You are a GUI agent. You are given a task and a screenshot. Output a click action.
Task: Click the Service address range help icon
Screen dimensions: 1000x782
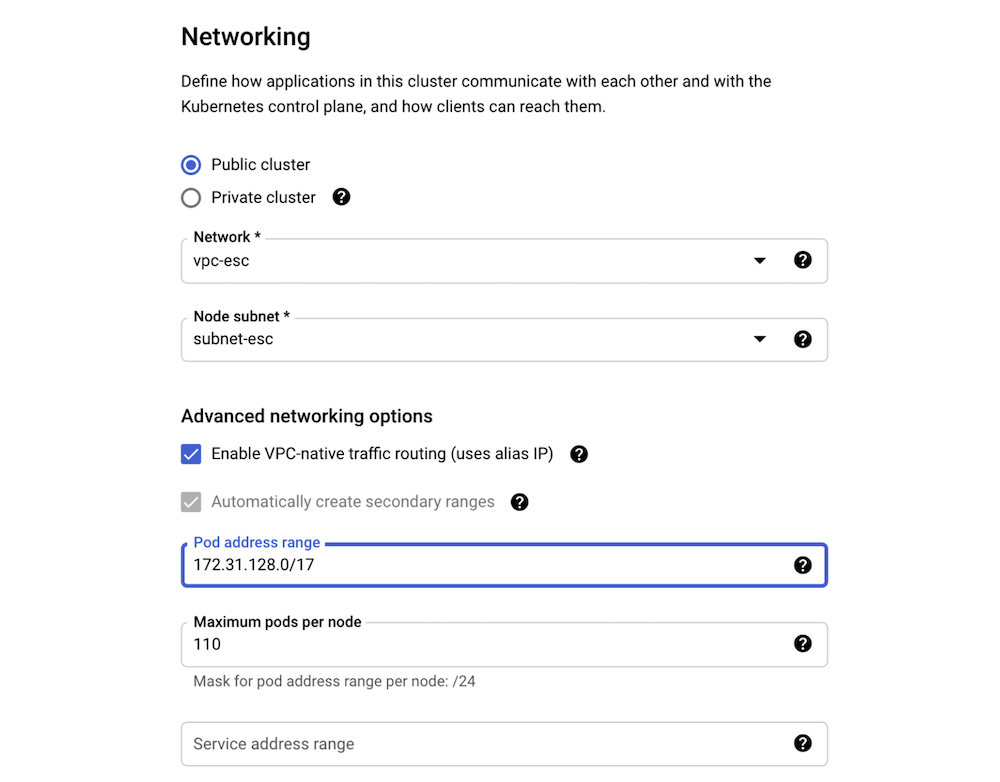coord(803,744)
